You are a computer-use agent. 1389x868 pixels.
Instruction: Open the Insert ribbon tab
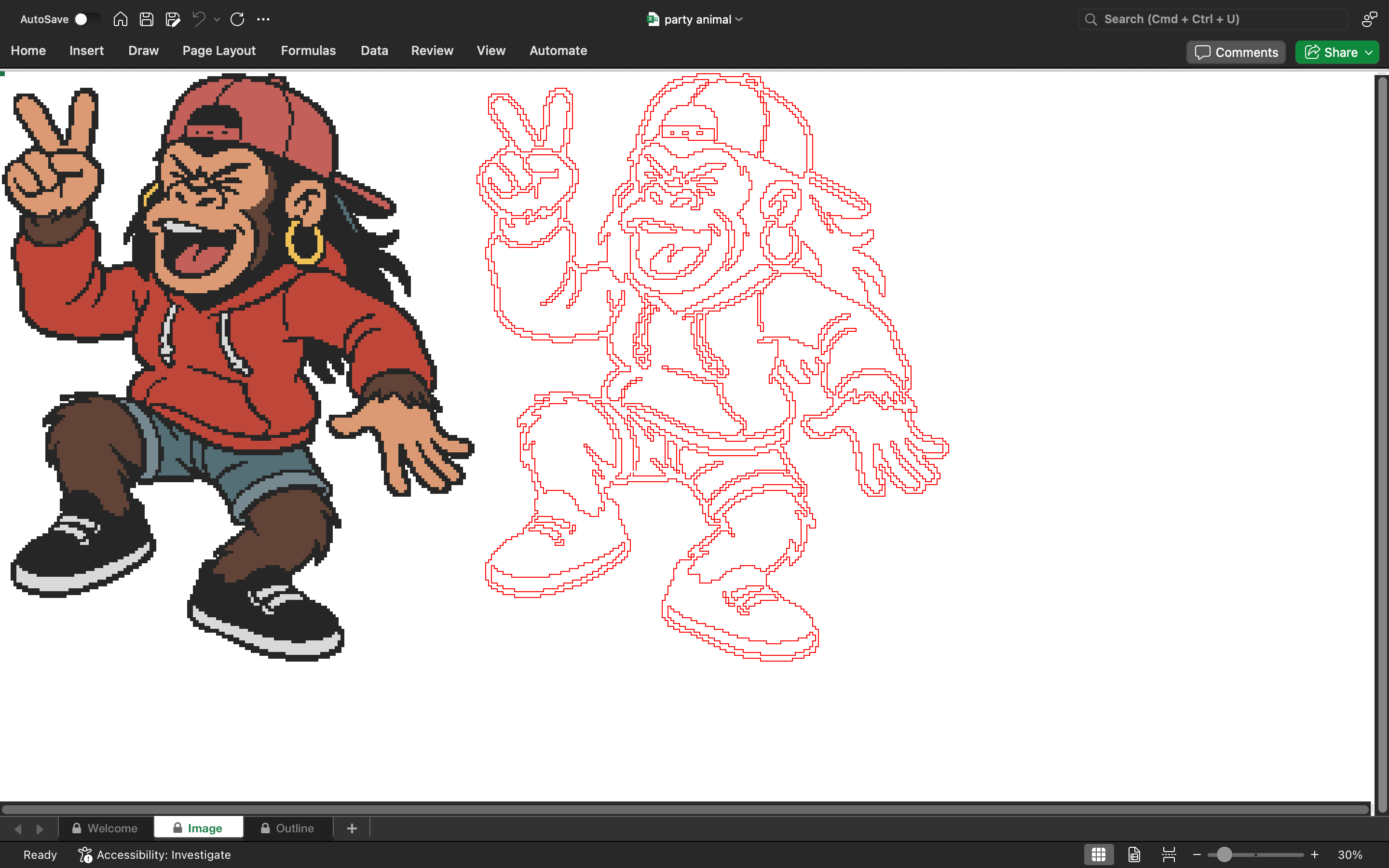pyautogui.click(x=87, y=51)
